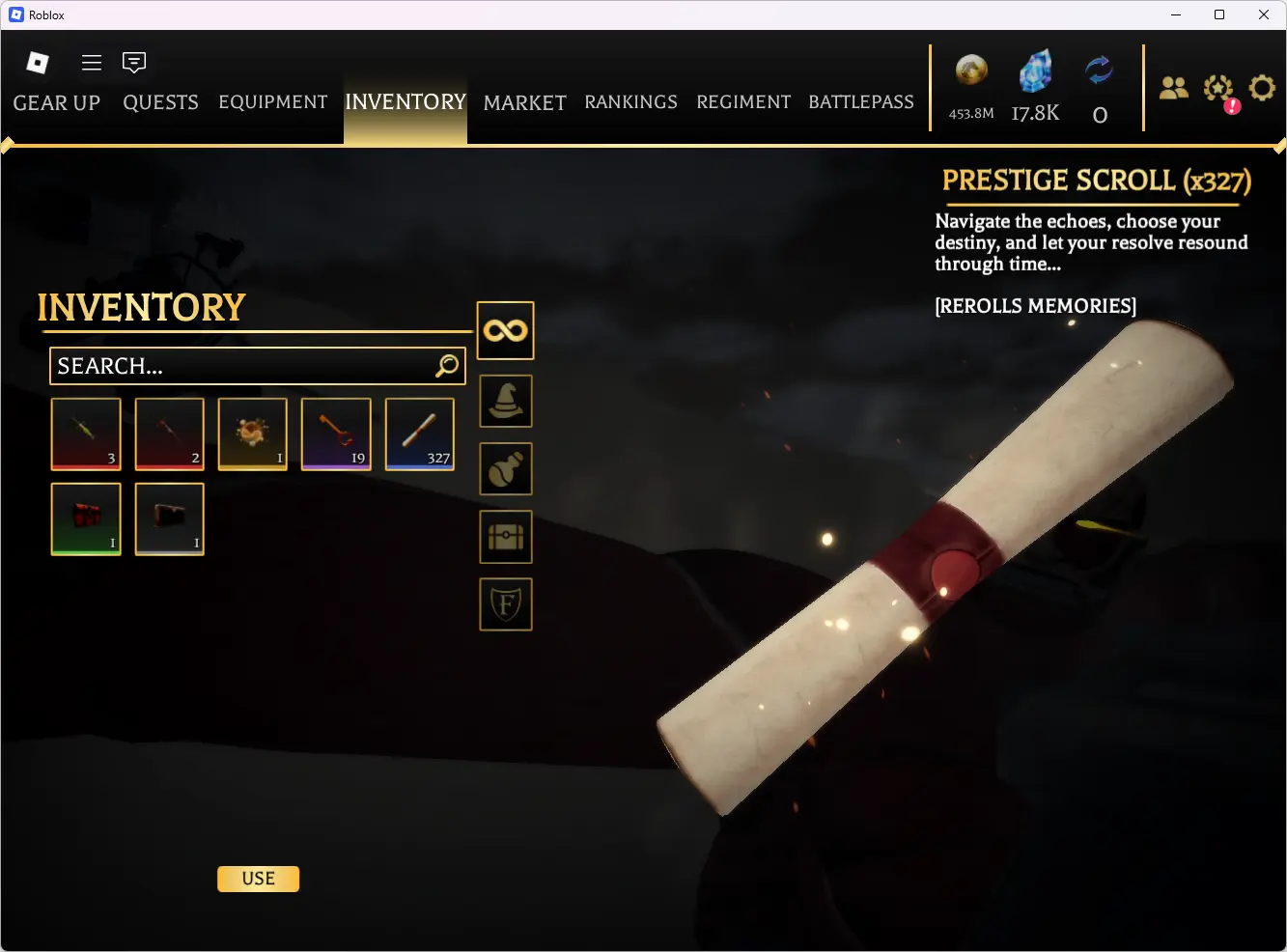Open the settings gear icon
The image size is (1287, 952).
[x=1262, y=88]
